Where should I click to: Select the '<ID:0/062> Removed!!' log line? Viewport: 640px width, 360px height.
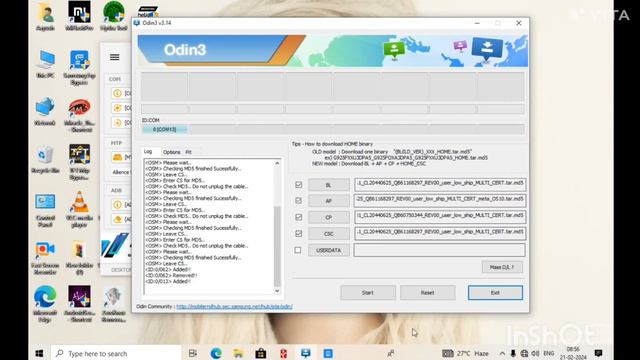(x=171, y=276)
